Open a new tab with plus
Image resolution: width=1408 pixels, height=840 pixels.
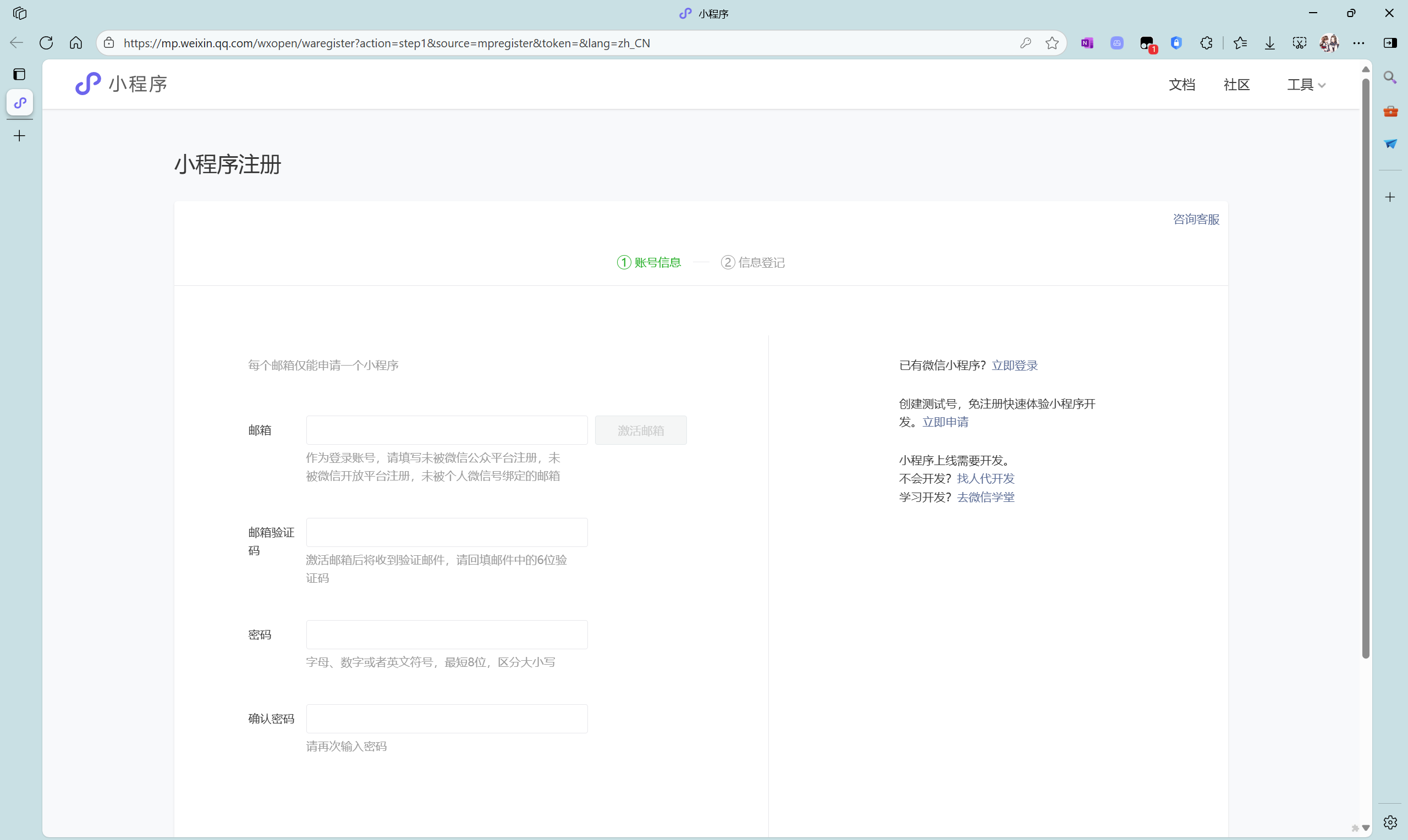(x=20, y=136)
